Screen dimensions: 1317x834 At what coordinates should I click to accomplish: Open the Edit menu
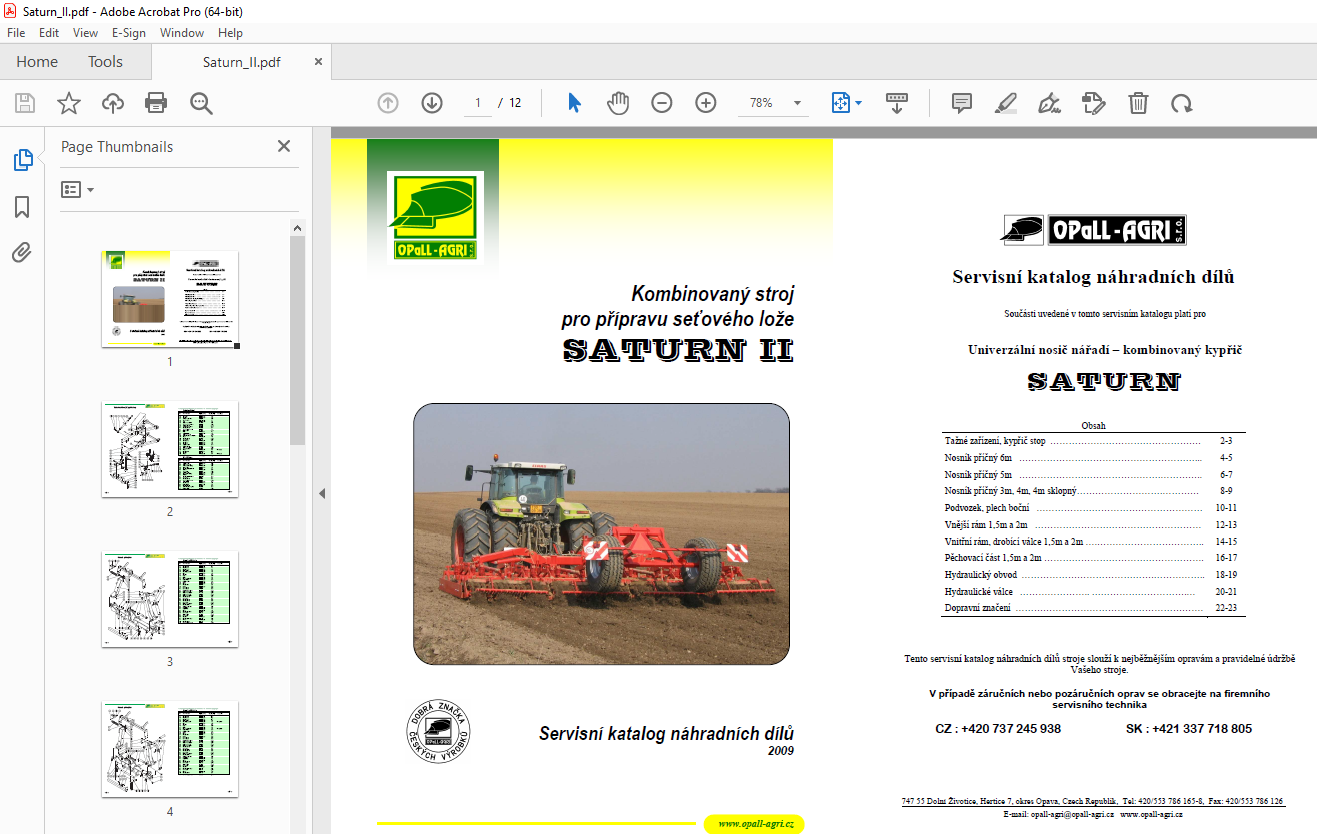(x=49, y=32)
